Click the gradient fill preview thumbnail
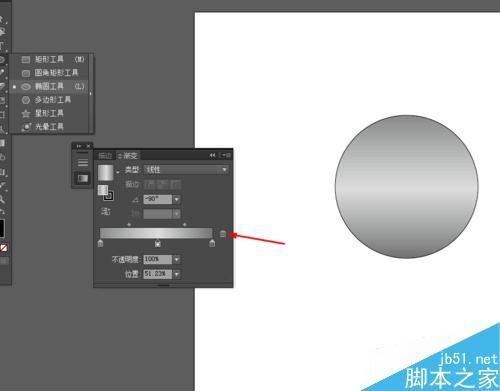 [x=106, y=172]
